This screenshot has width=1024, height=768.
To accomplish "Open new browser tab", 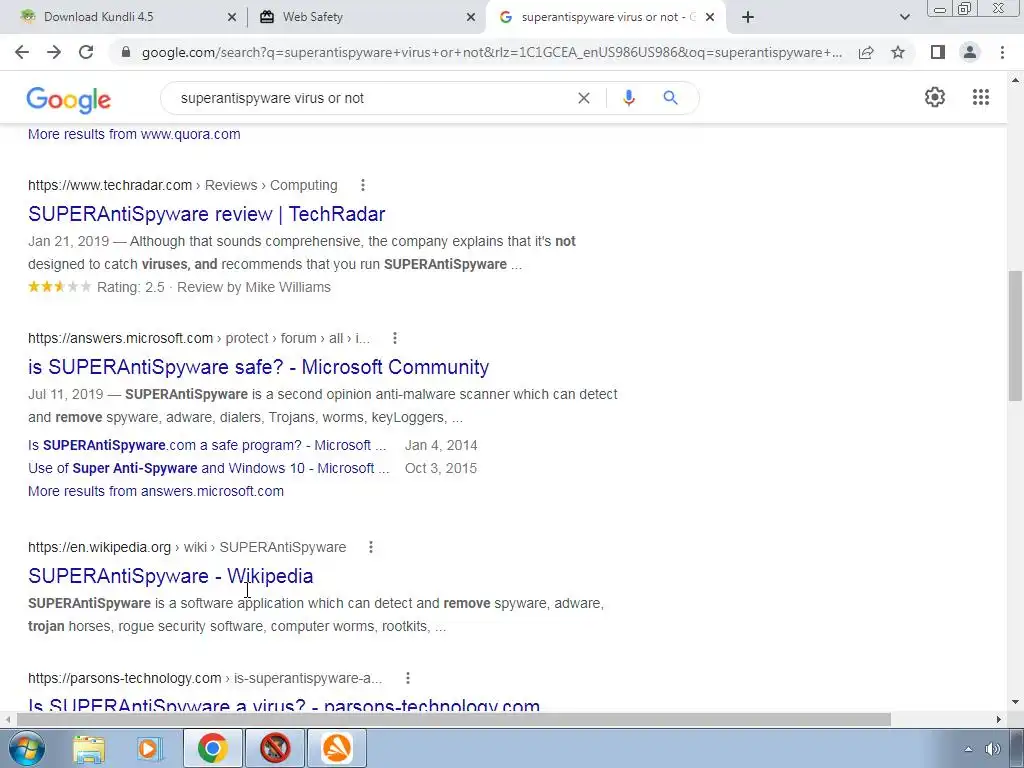I will click(x=748, y=17).
